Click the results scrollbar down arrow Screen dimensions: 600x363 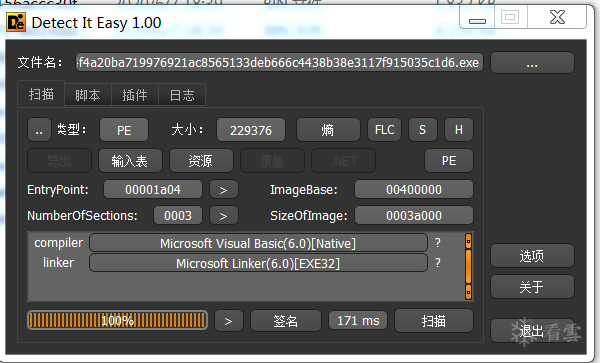468,292
